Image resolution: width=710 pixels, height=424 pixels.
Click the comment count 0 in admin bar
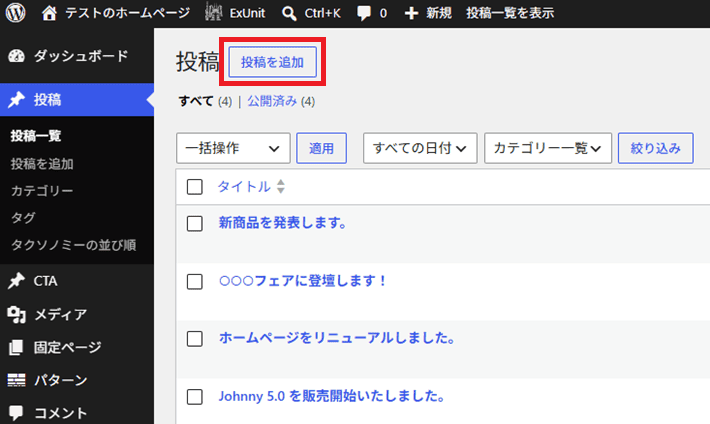coord(384,14)
